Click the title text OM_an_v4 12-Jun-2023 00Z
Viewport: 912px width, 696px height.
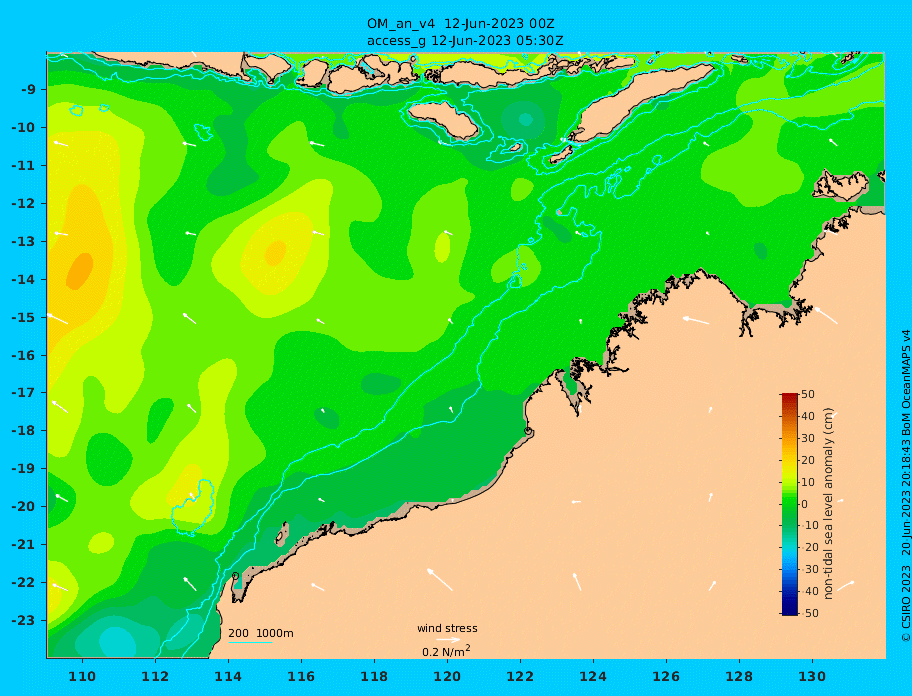(x=461, y=24)
